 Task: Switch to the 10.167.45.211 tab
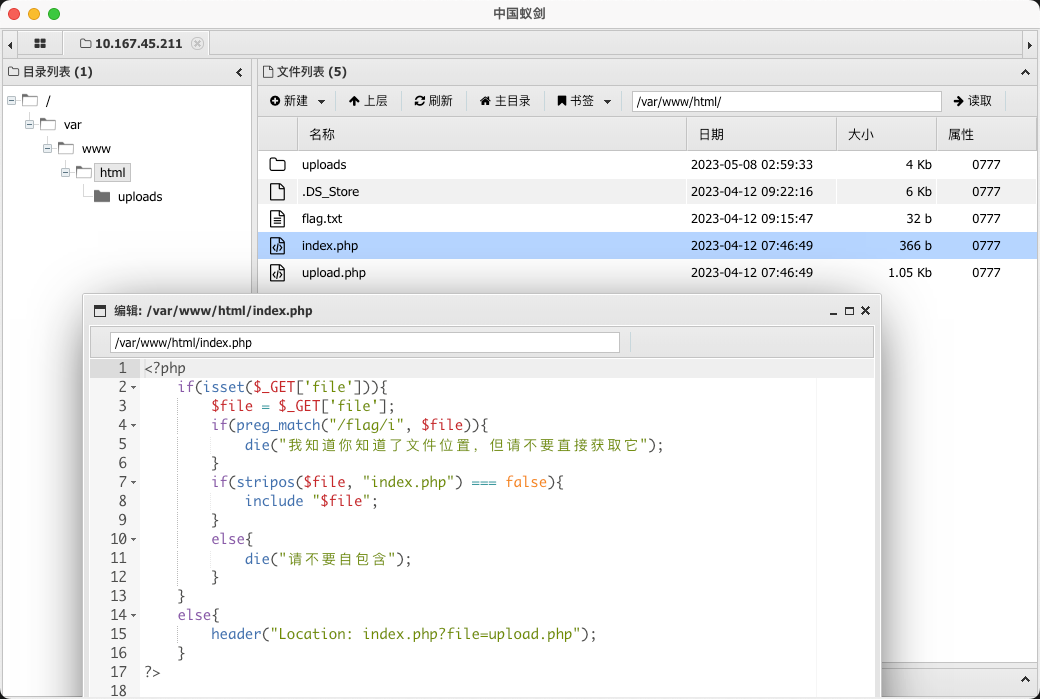pyautogui.click(x=137, y=44)
